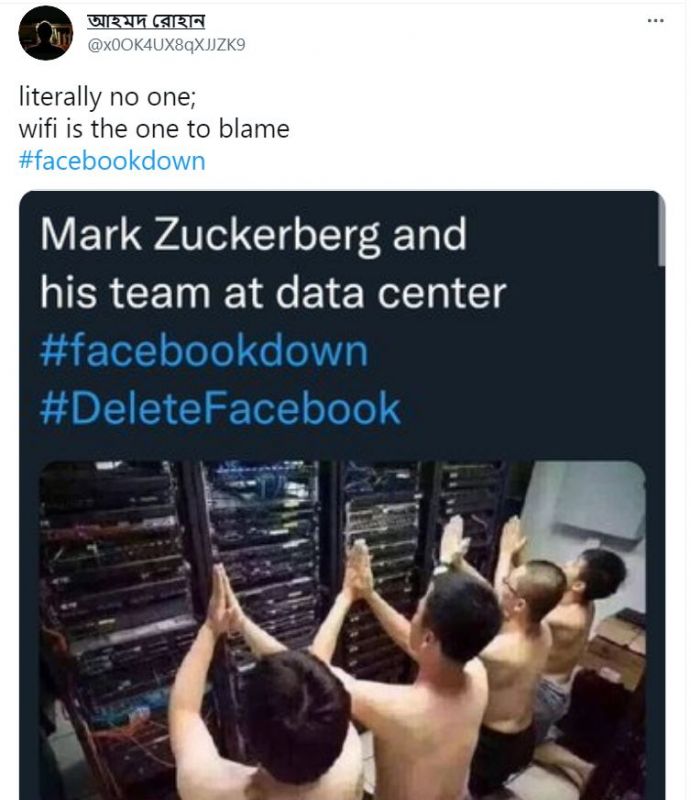691x800 pixels.
Task: Click #DeleteFacebook inside the embedded image
Action: [220, 409]
